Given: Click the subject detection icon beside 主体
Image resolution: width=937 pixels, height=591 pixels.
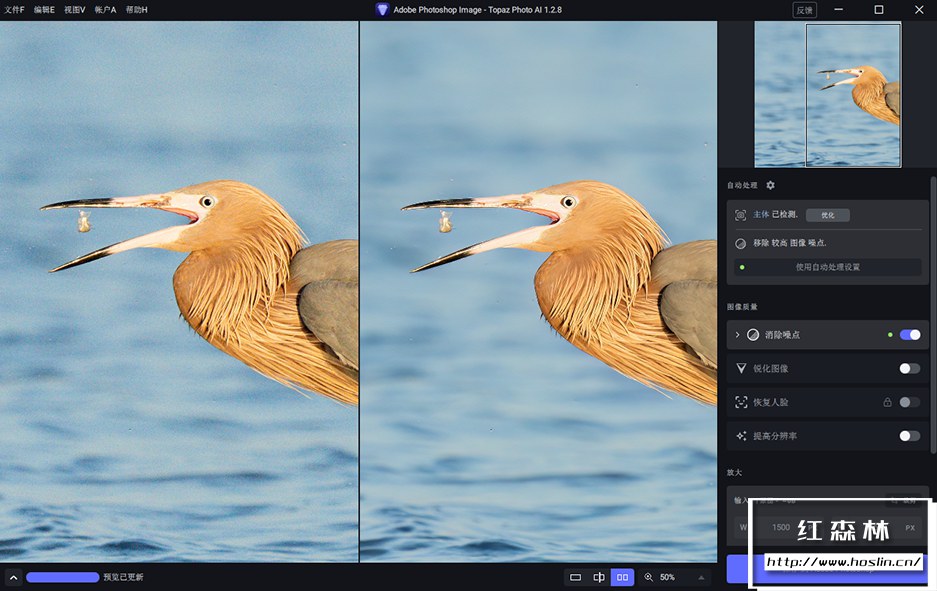Looking at the screenshot, I should (x=740, y=215).
